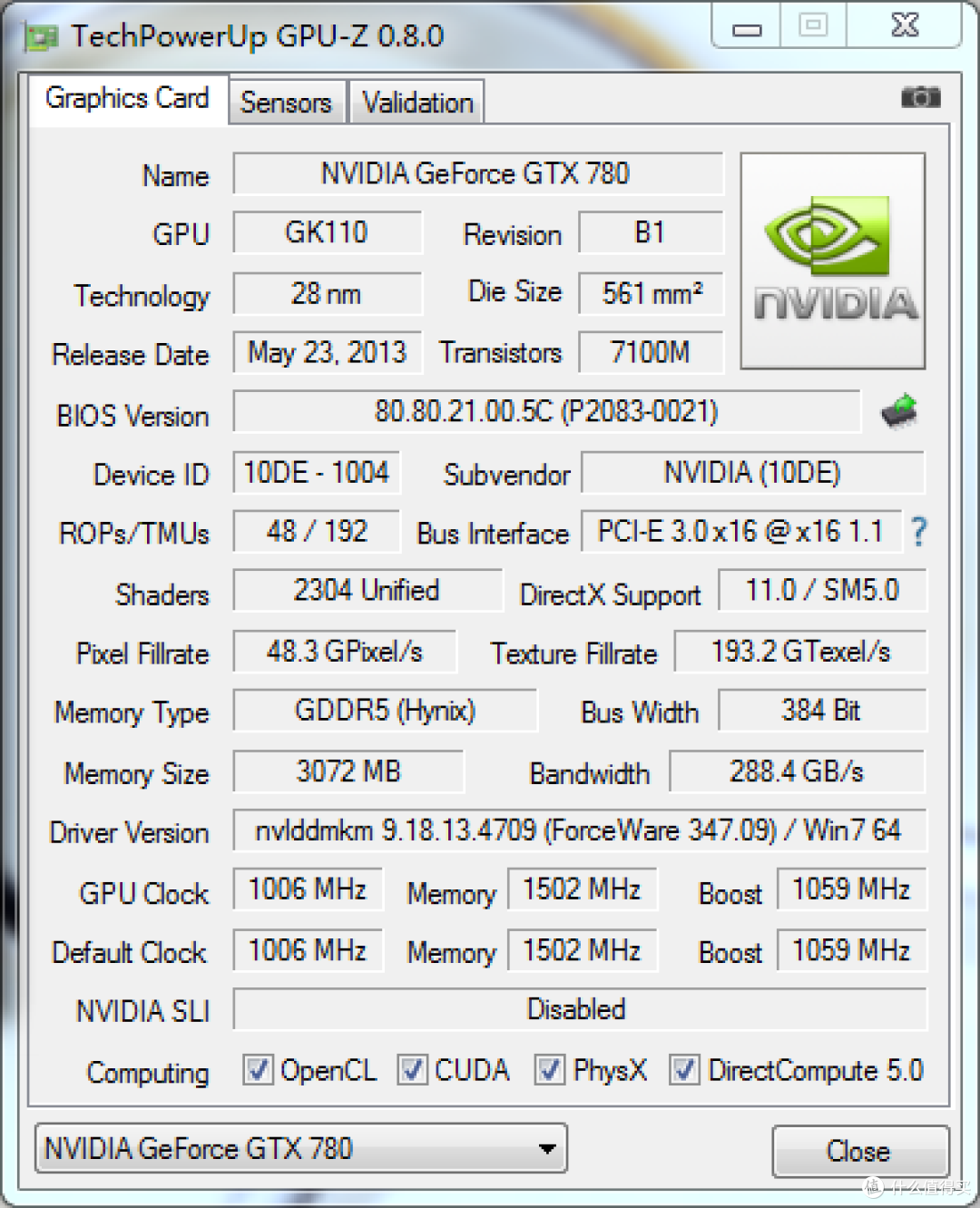Click the Bus Width field 384 Bit
Viewport: 980px width, 1208px height.
(x=822, y=710)
